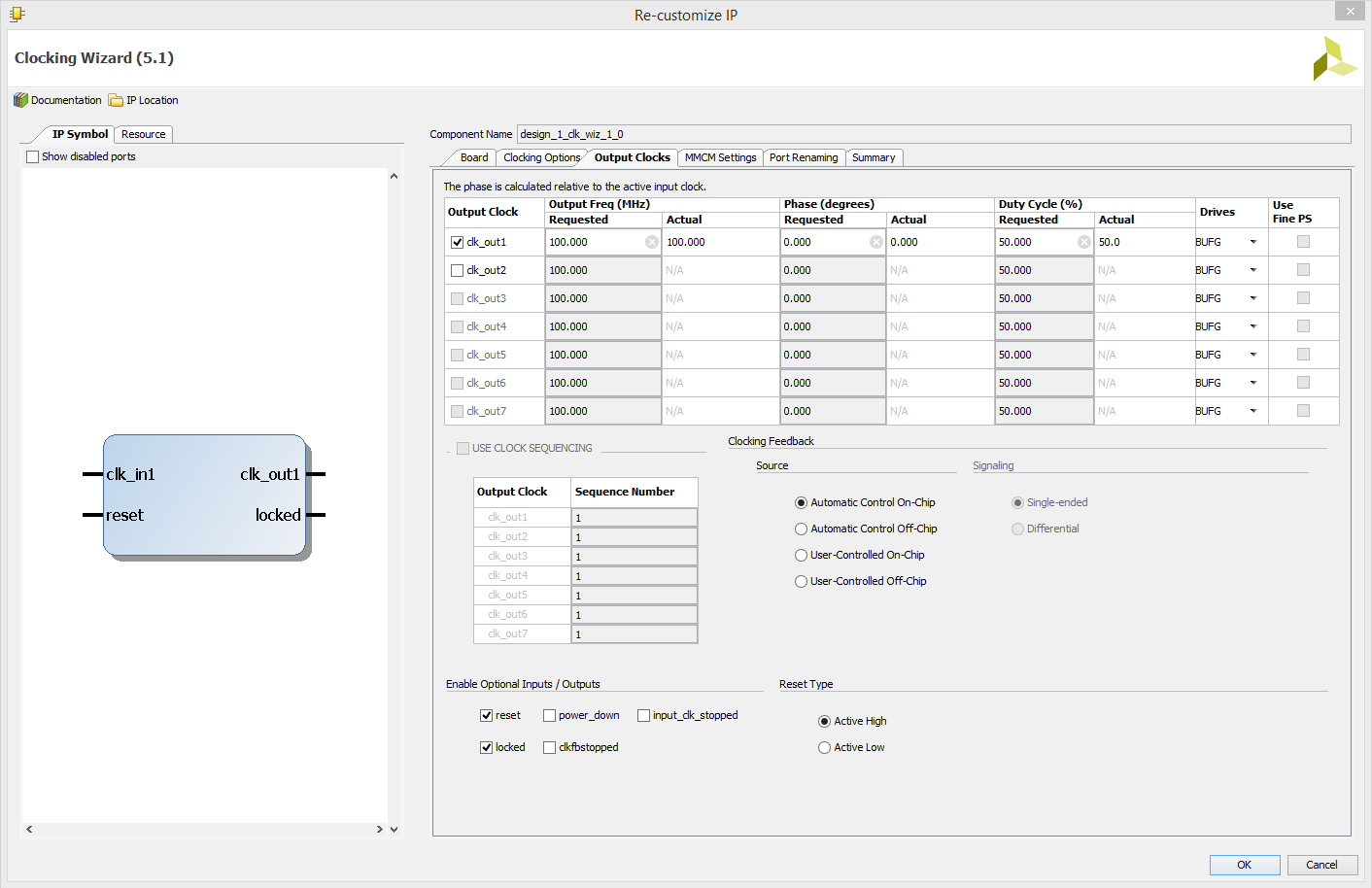The image size is (1372, 888).
Task: Clear the clk_out1 requested frequency field
Action: [x=652, y=242]
